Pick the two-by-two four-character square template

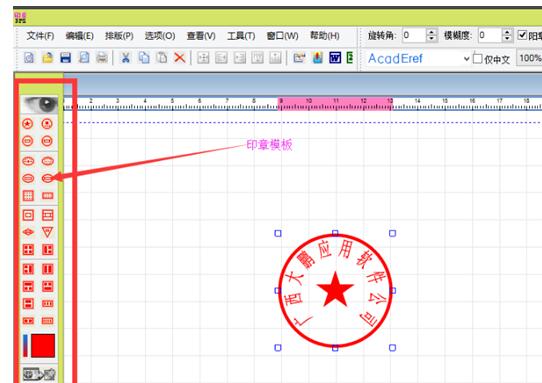click(28, 250)
